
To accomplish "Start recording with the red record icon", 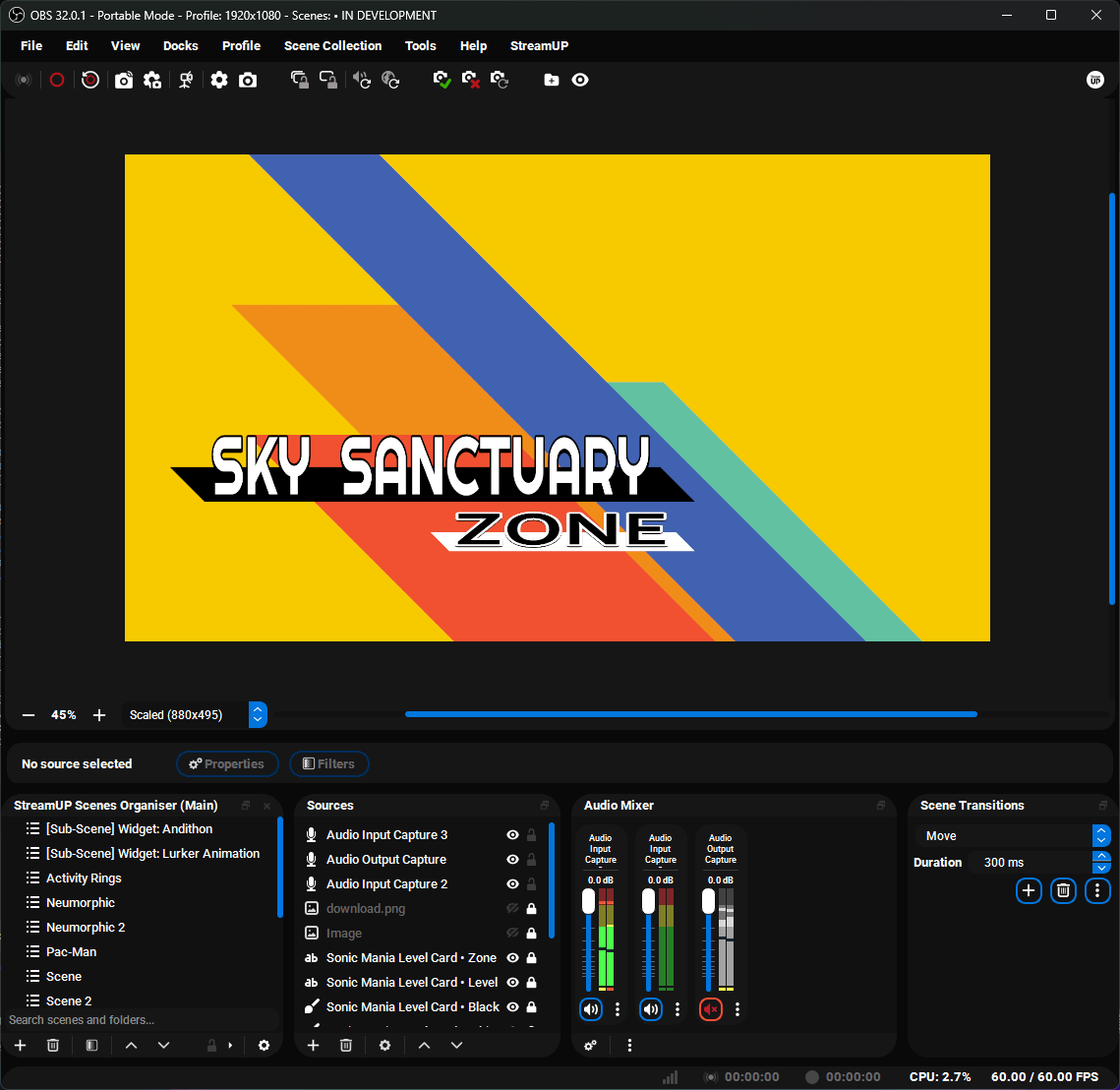I will tap(56, 80).
